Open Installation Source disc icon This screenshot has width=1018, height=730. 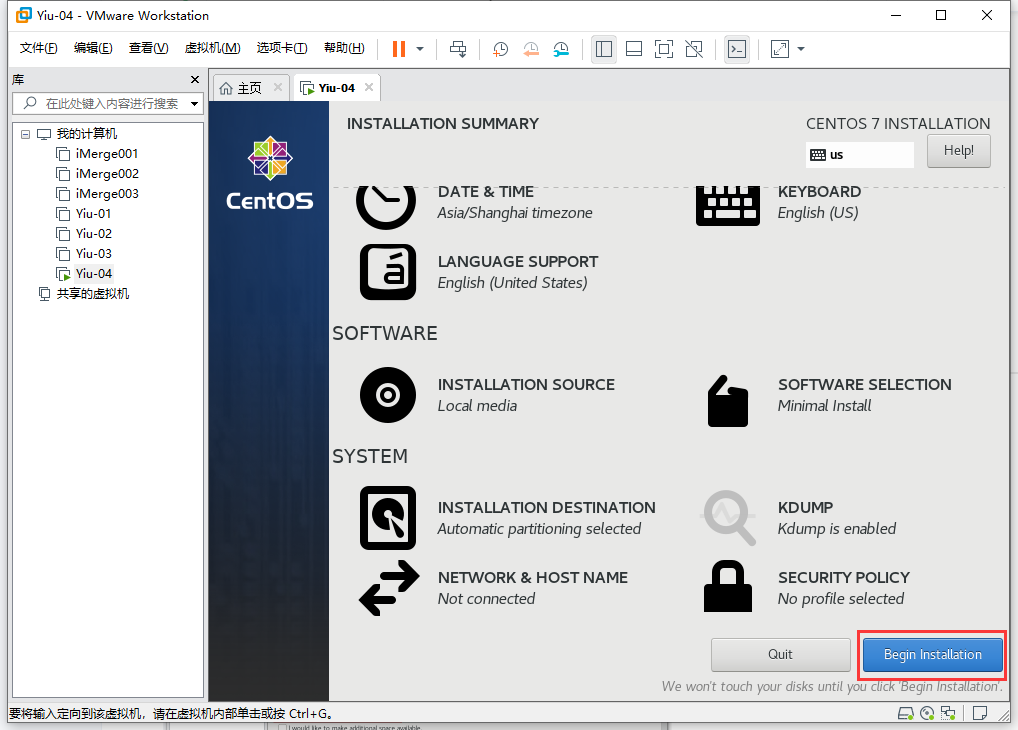tap(388, 395)
